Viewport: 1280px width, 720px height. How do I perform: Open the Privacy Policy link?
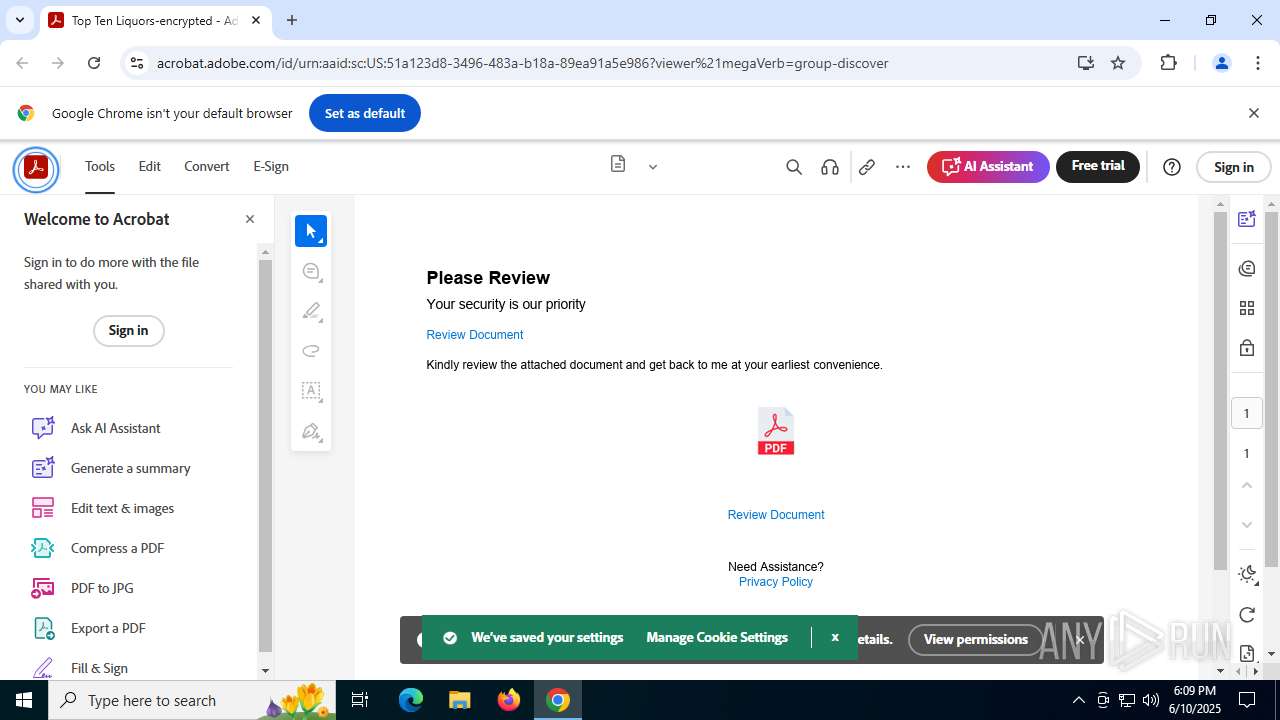tap(776, 582)
